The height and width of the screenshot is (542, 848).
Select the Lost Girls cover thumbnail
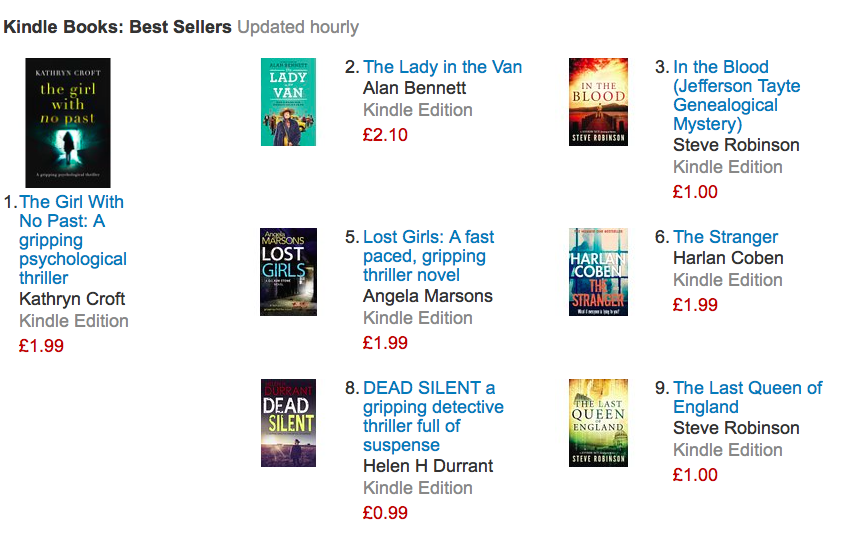coord(288,272)
